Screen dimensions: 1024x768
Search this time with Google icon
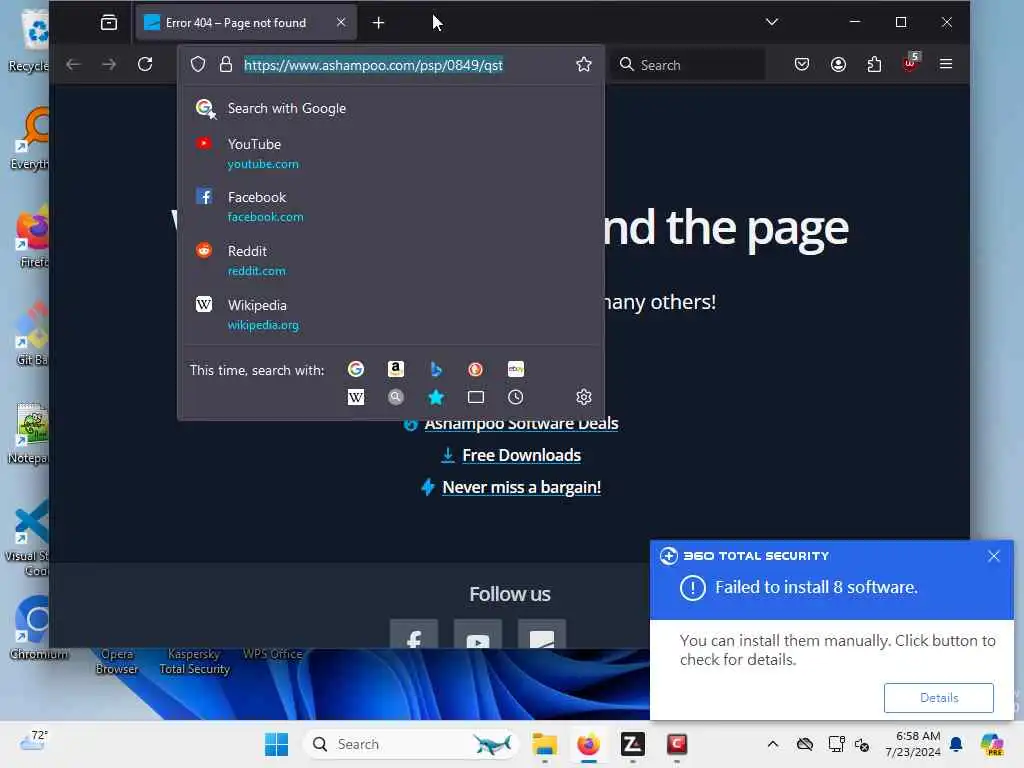356,369
